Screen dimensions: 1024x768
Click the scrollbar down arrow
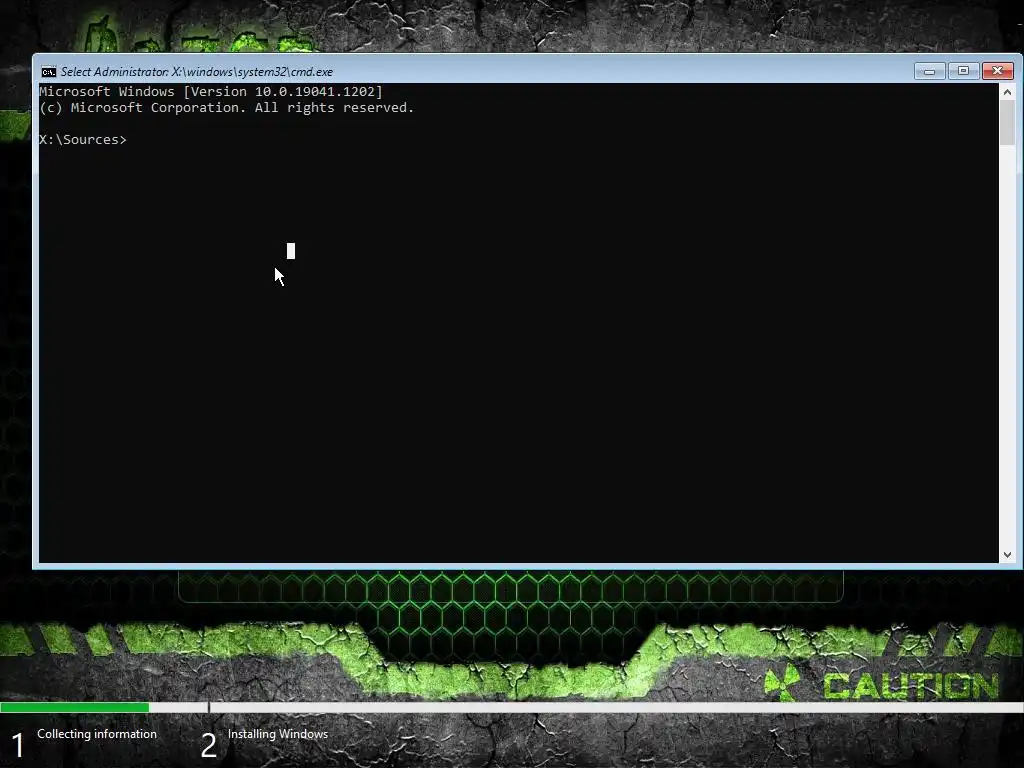coord(1007,554)
